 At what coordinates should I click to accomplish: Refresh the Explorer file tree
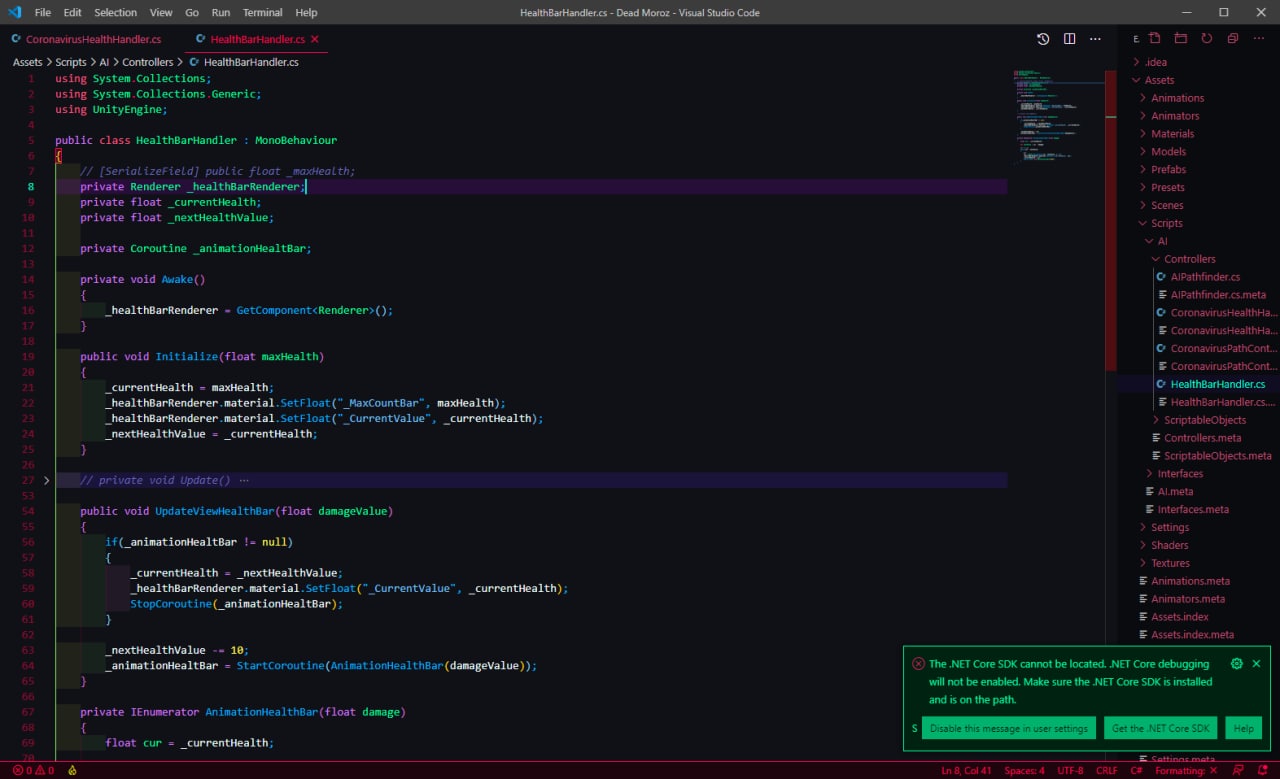pyautogui.click(x=1207, y=39)
